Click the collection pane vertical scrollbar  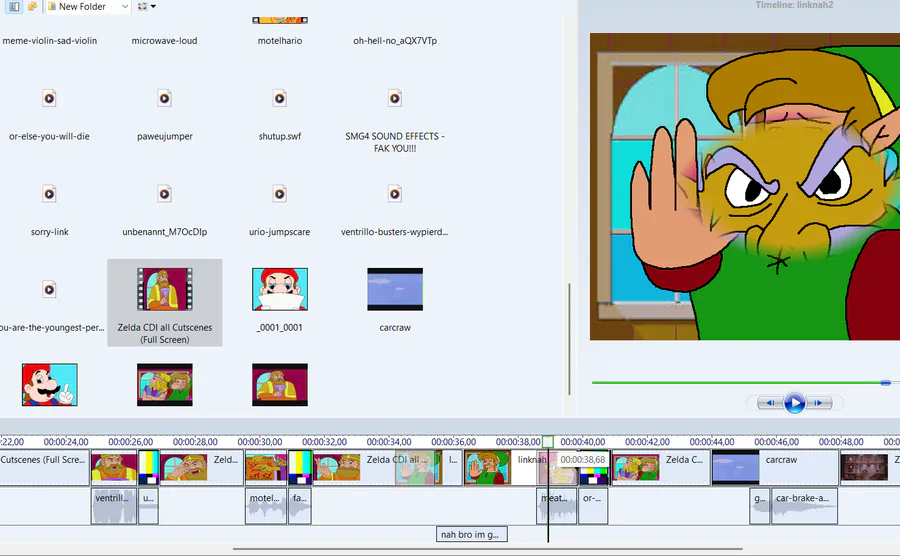pyautogui.click(x=569, y=339)
